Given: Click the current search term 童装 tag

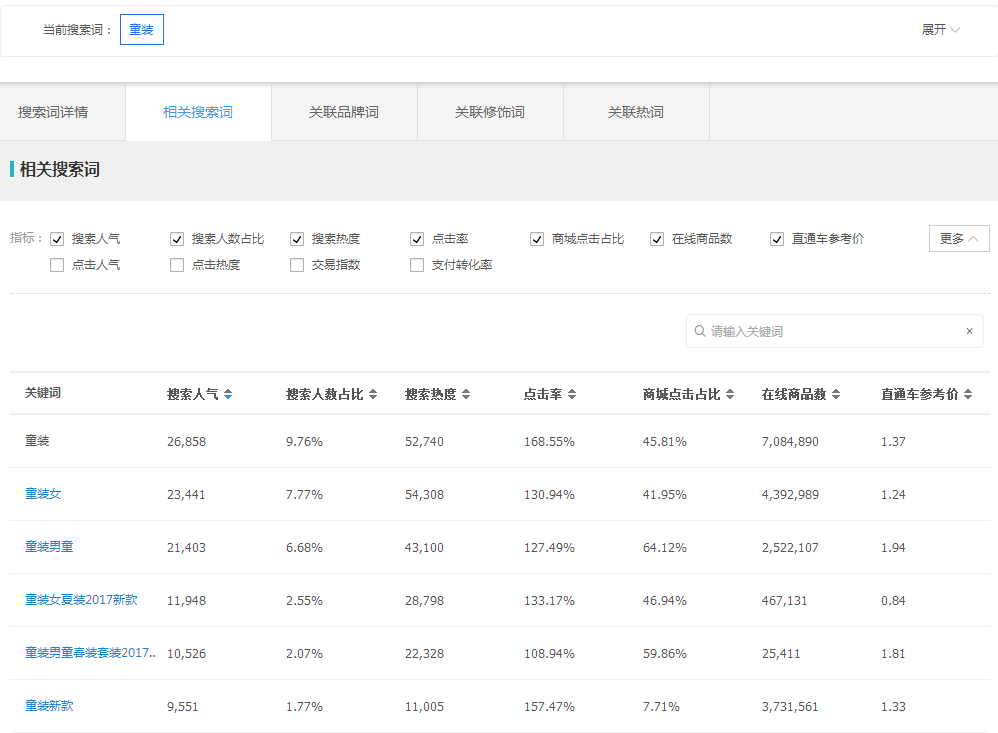Looking at the screenshot, I should [x=142, y=30].
